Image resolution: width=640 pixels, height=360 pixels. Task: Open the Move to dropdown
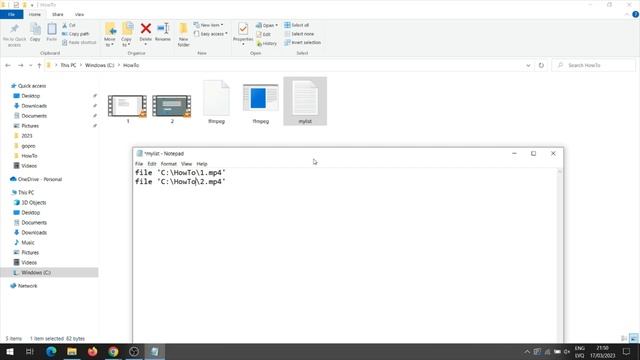point(110,35)
